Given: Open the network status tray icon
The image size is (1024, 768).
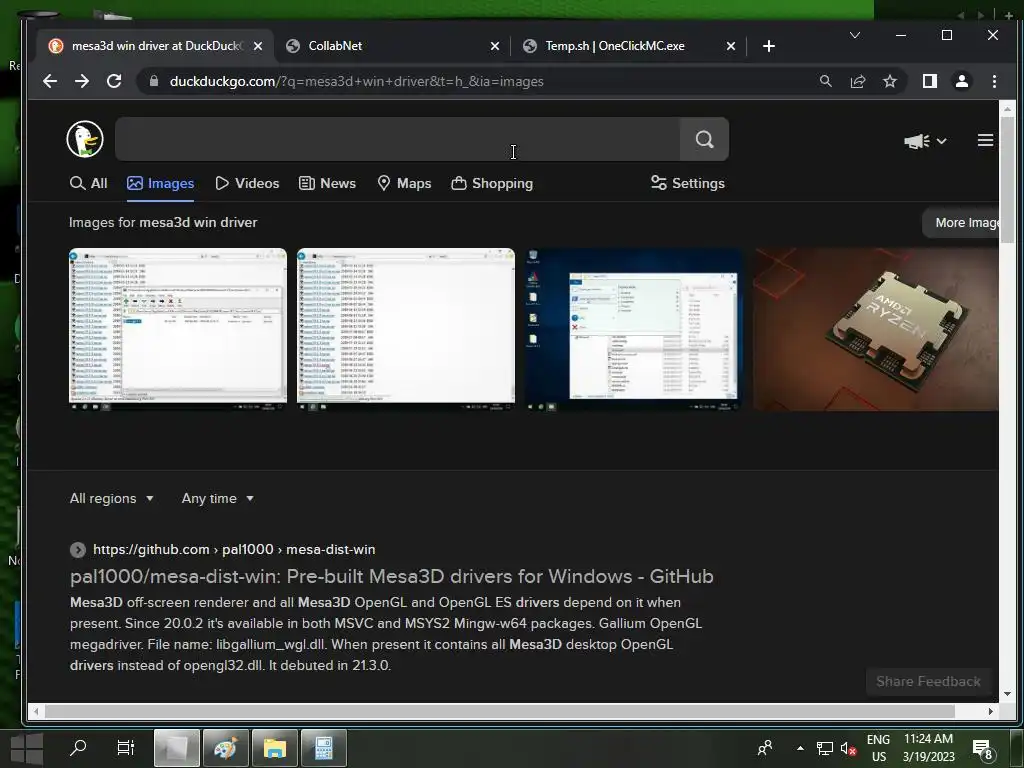Looking at the screenshot, I should coord(825,748).
